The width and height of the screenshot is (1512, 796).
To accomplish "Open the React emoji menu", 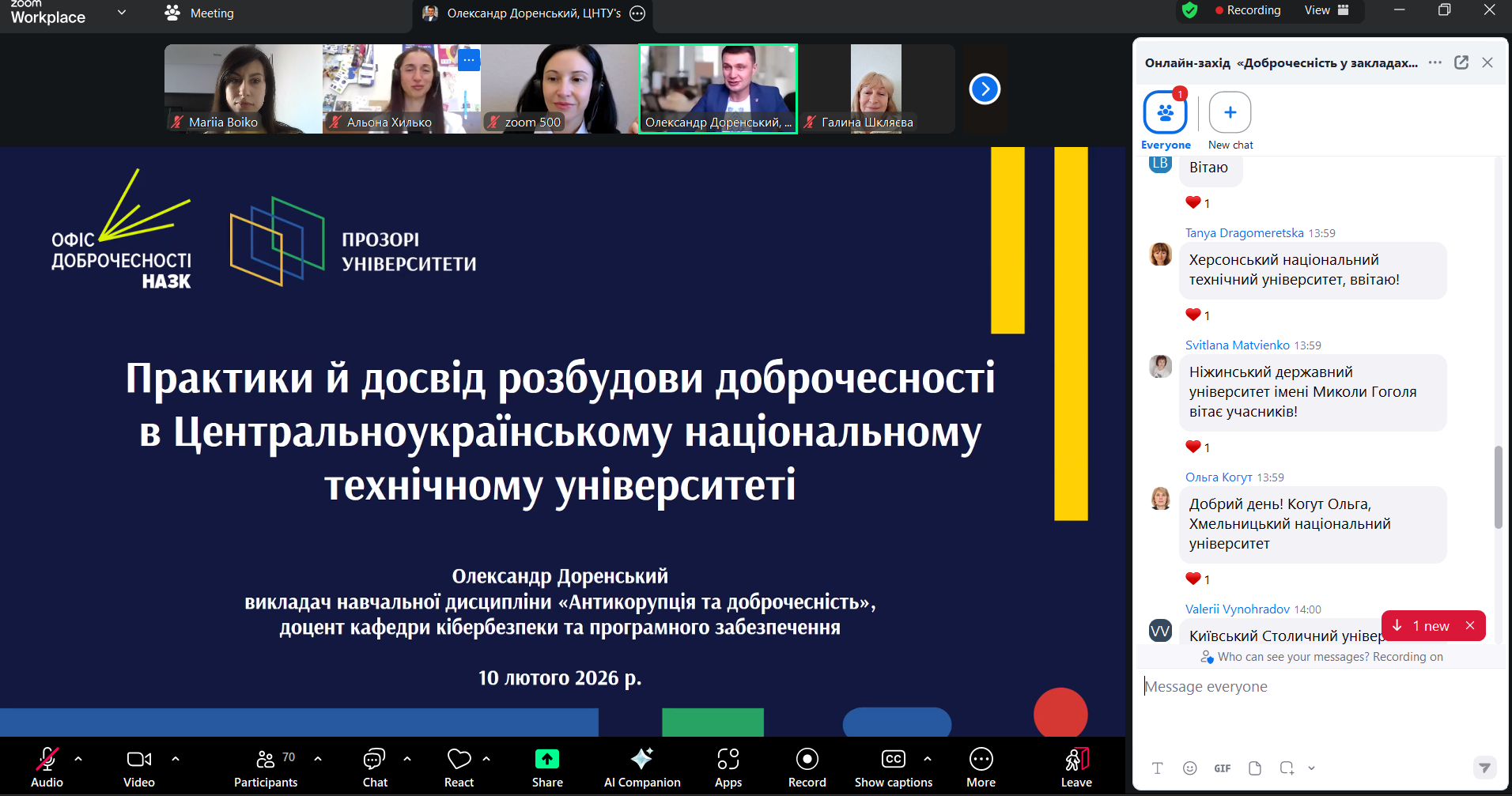I will coord(459,767).
